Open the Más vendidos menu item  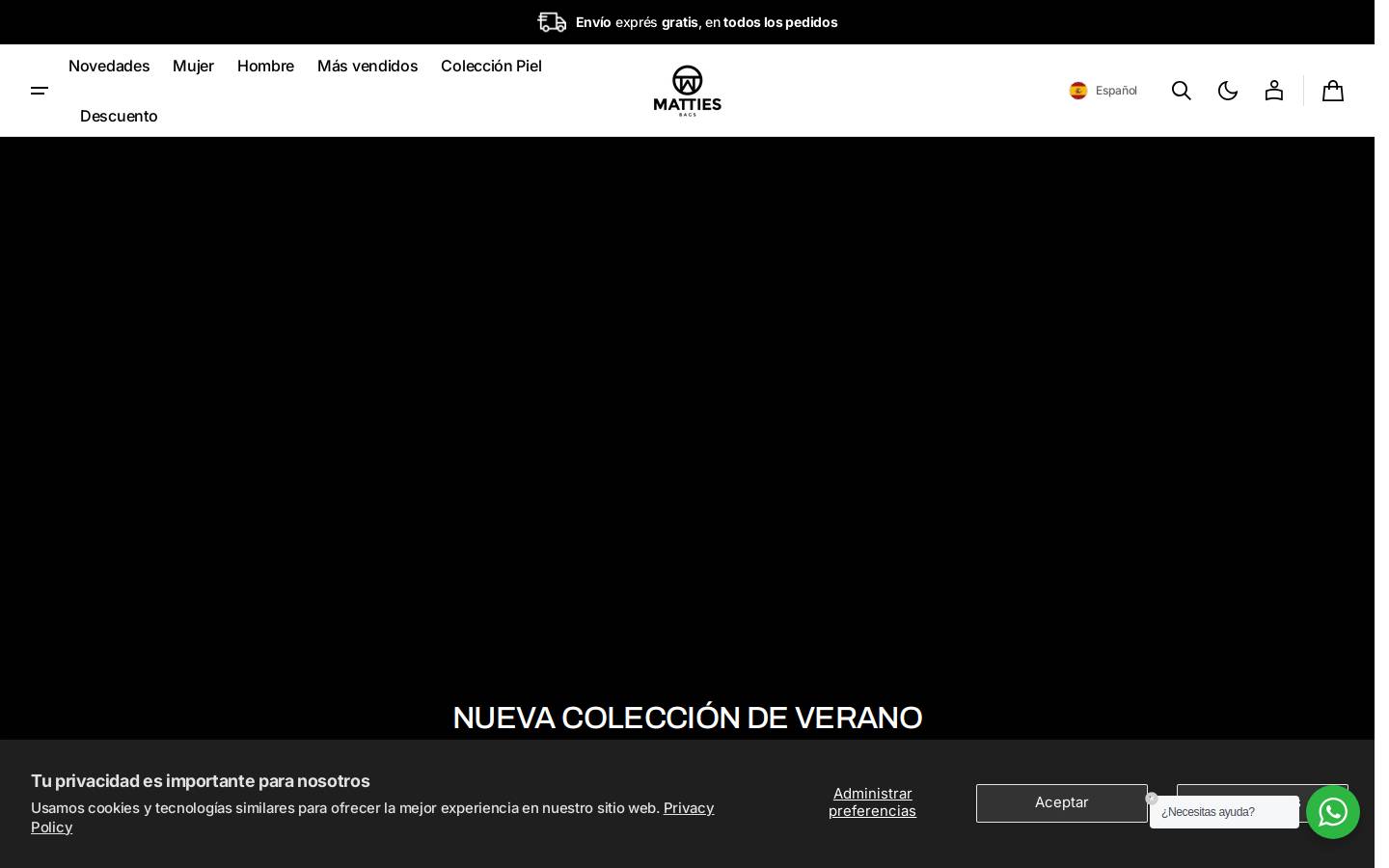click(368, 66)
